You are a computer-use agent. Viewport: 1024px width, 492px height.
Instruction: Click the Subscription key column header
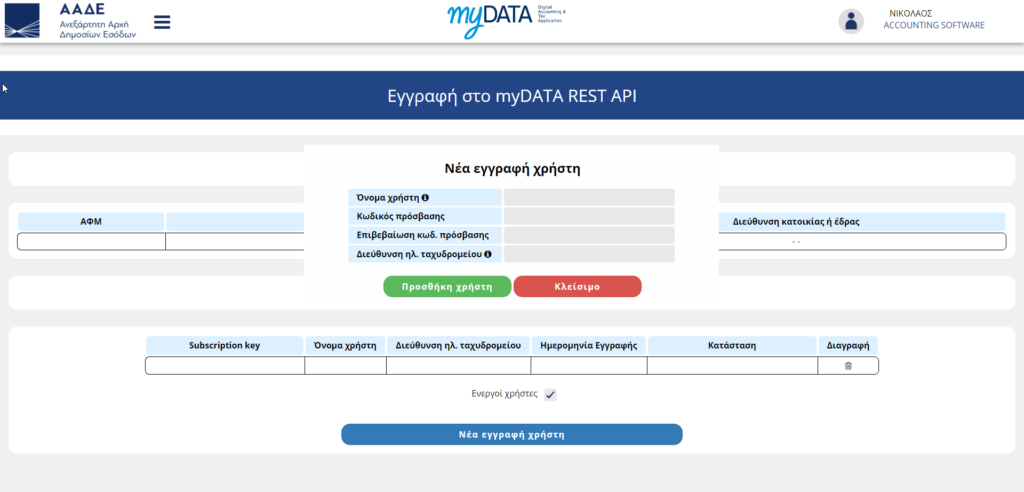(x=225, y=345)
